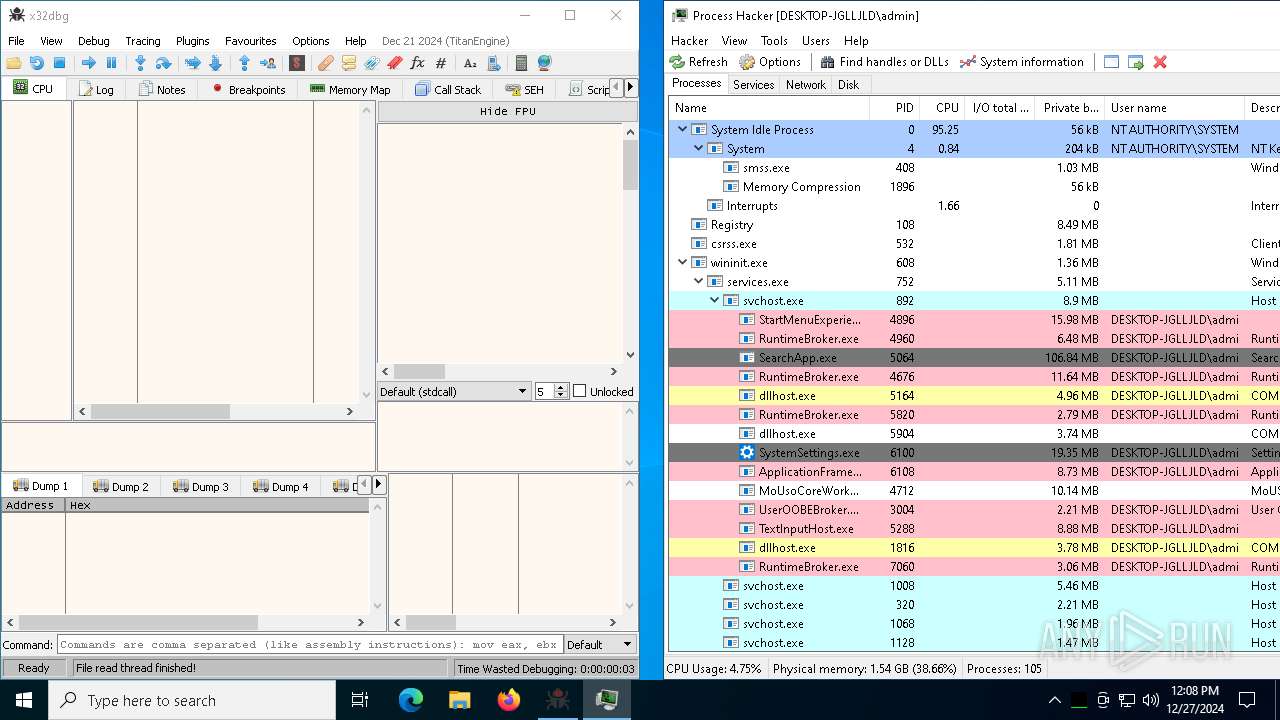The image size is (1280, 720).
Task: Open the Default command type dropdown
Action: [600, 644]
